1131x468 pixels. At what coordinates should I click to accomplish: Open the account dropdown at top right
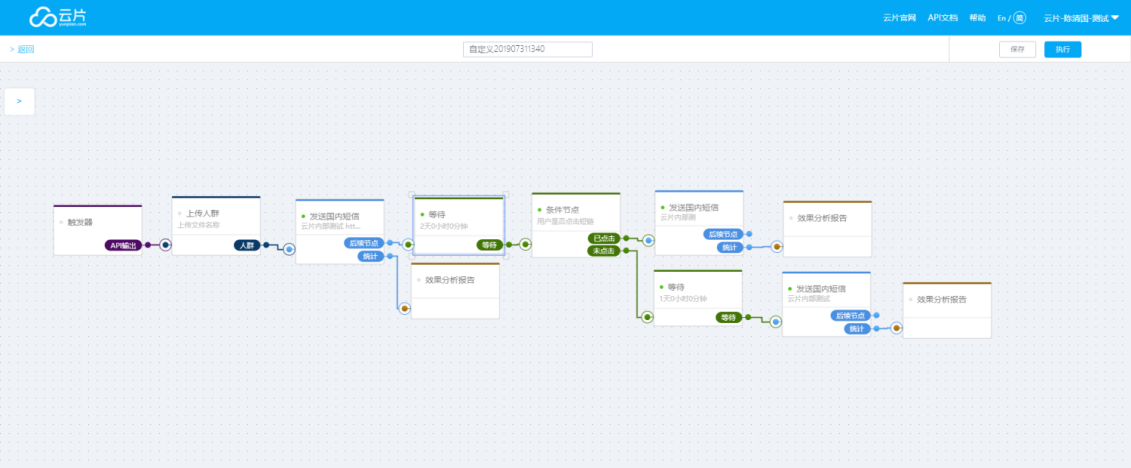click(1081, 18)
